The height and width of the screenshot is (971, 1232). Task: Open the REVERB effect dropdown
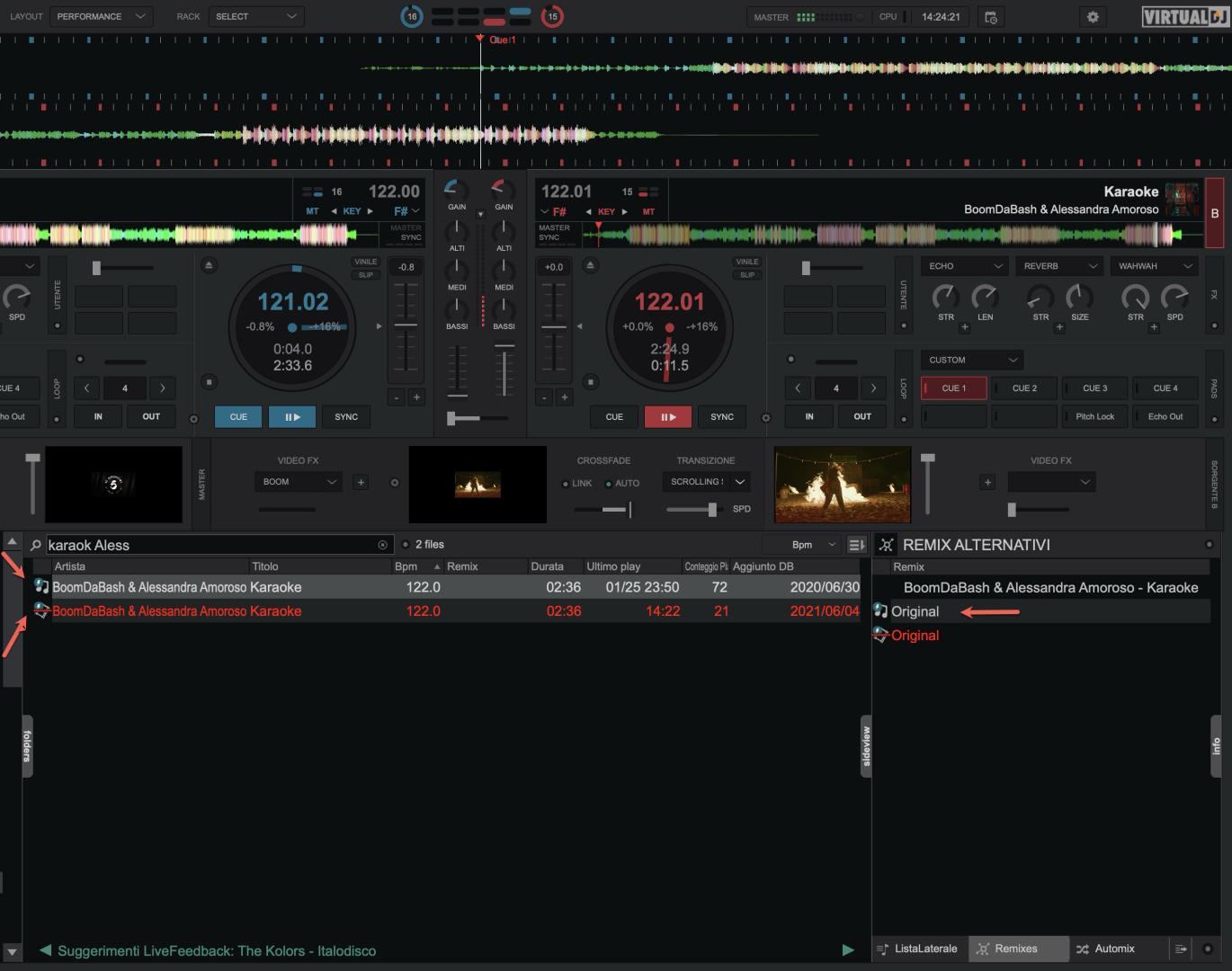tap(1060, 266)
